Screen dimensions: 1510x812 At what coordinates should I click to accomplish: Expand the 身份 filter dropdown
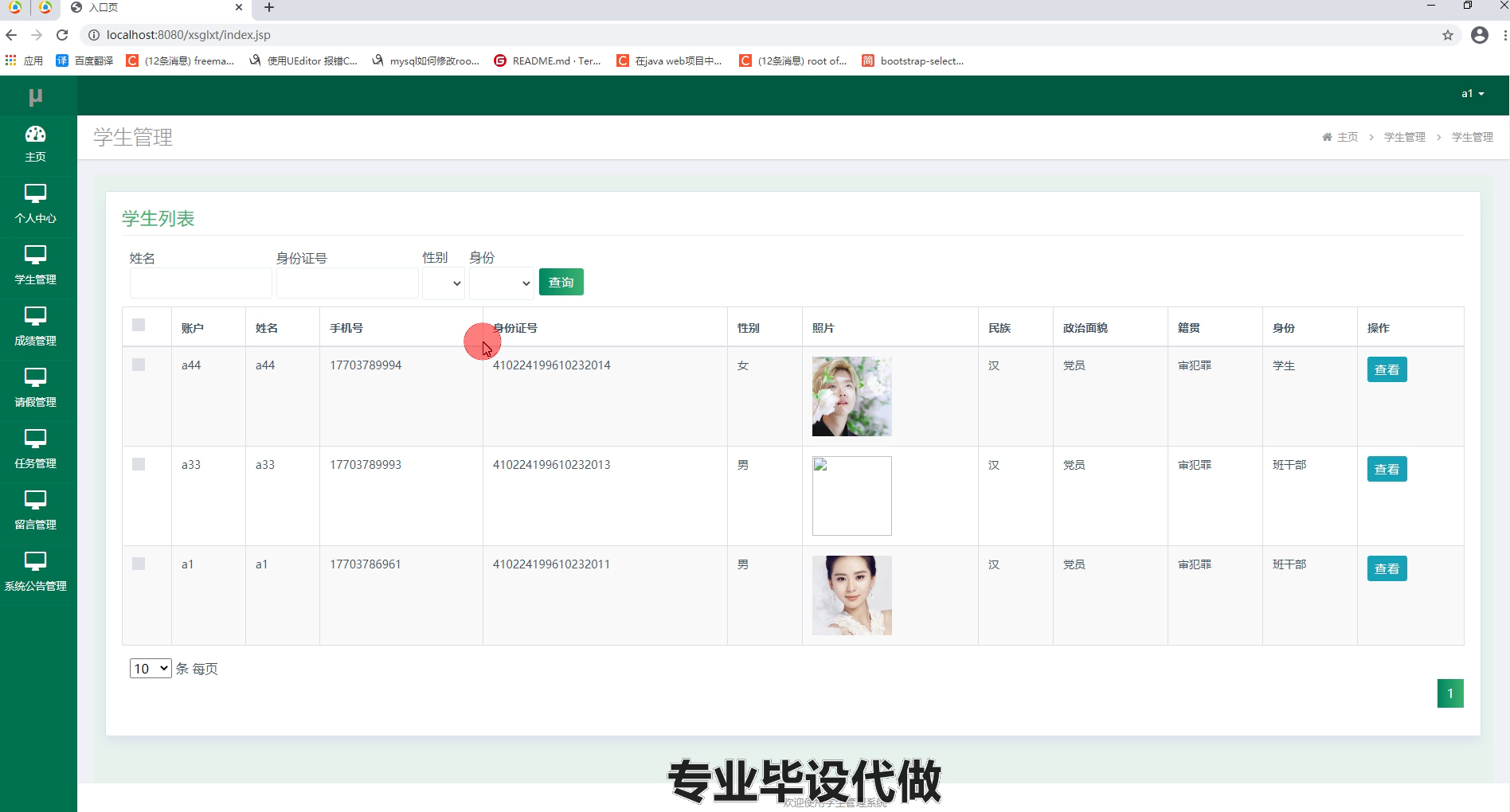coord(502,283)
